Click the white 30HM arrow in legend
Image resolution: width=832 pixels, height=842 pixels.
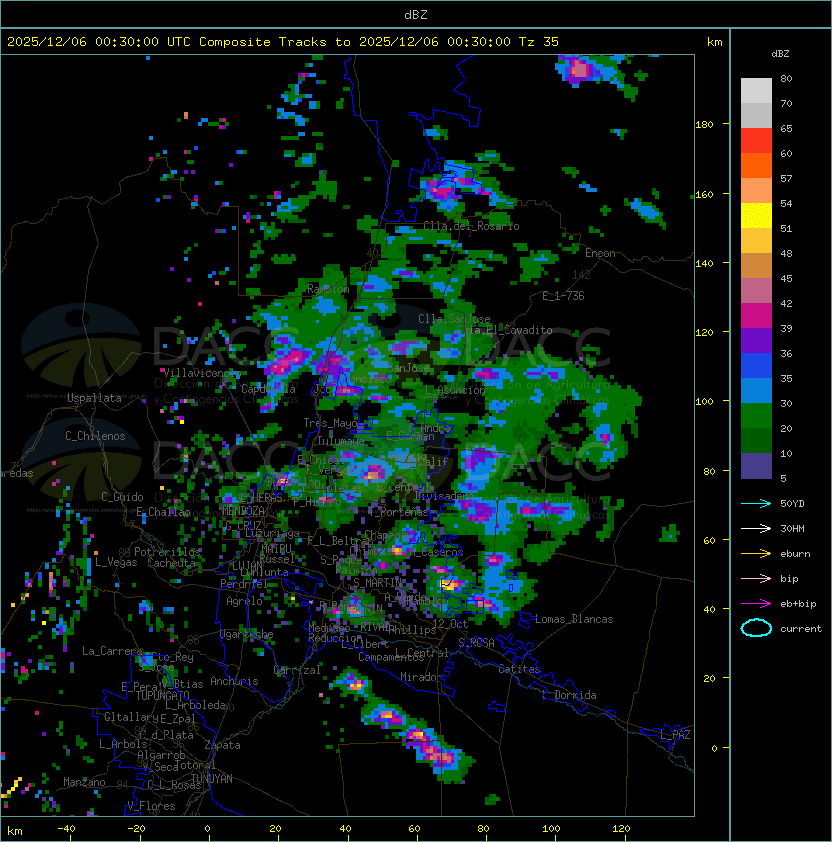coord(756,528)
